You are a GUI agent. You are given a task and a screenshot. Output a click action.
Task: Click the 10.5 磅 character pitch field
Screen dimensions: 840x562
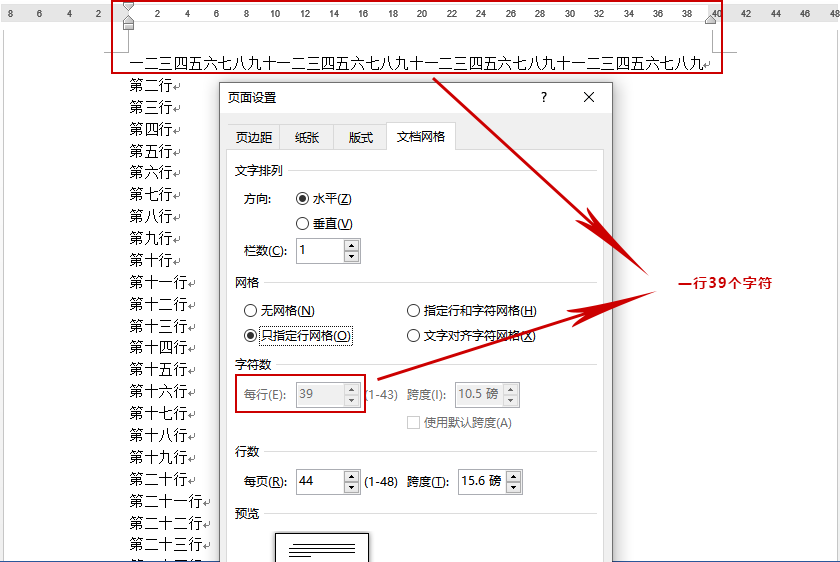[x=479, y=394]
